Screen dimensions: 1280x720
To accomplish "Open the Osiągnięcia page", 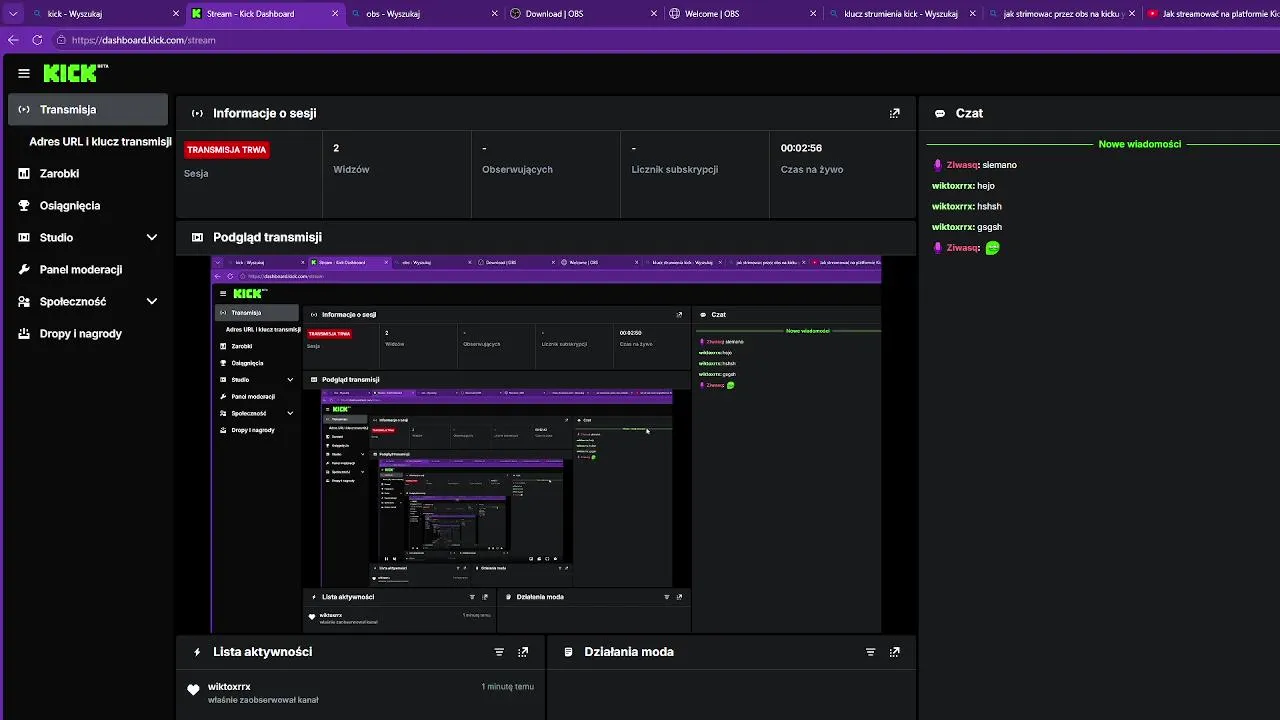I will [x=88, y=205].
